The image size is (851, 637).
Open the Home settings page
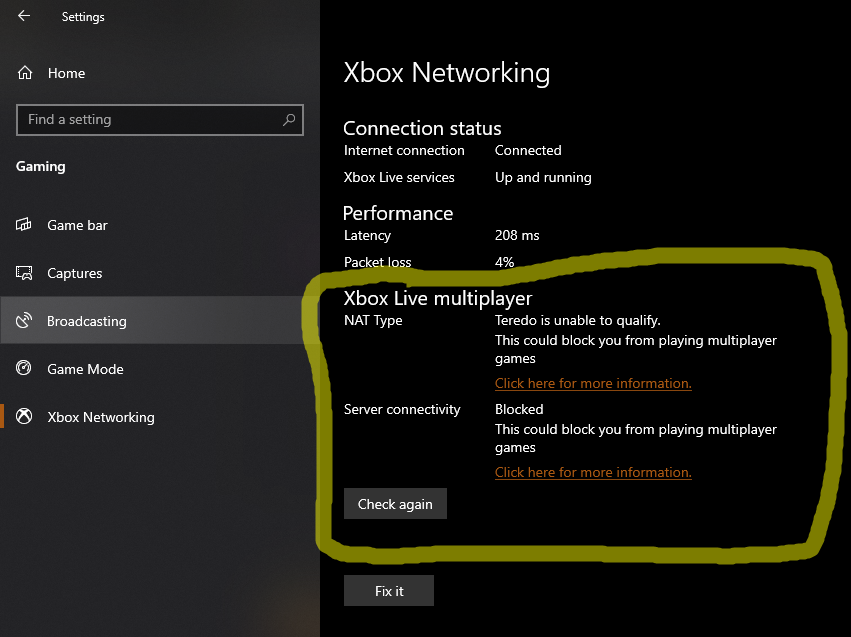[160, 73]
